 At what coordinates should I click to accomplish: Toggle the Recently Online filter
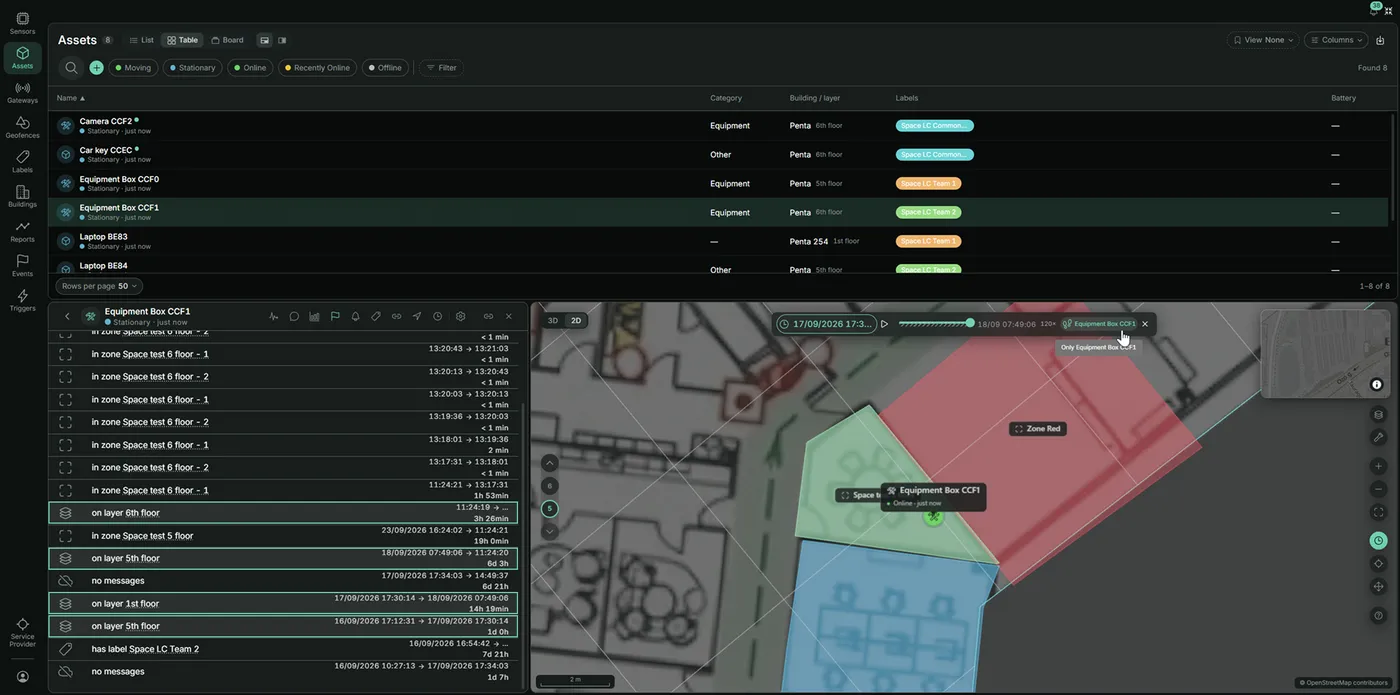(317, 68)
